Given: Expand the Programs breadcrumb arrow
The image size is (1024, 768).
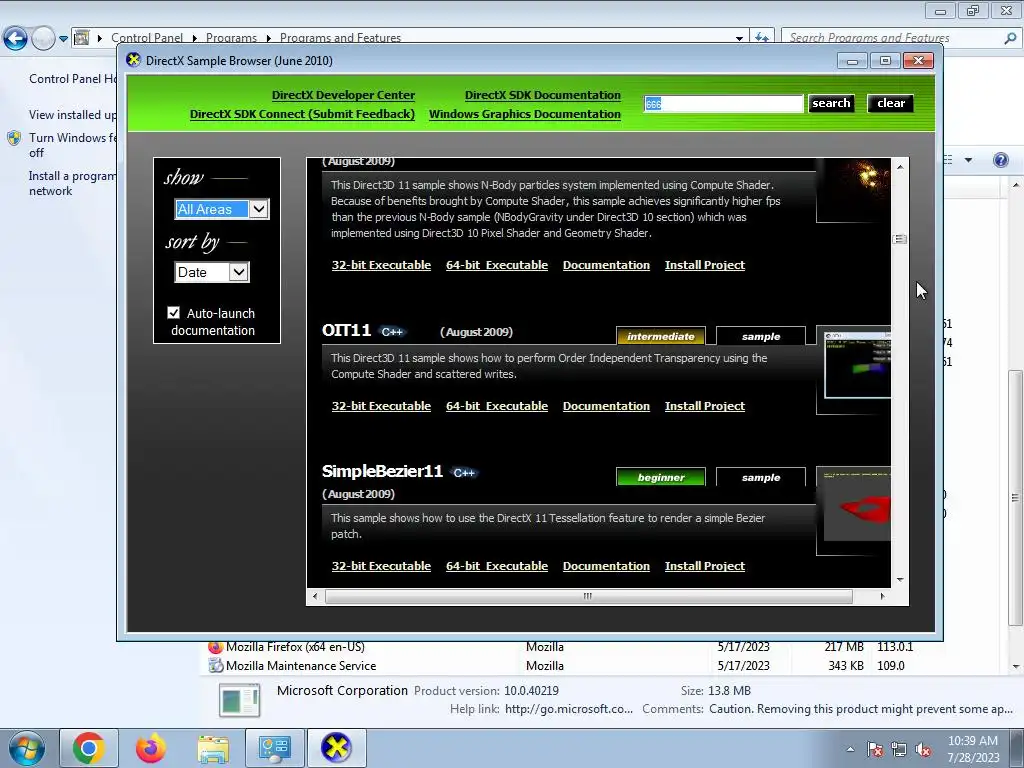Looking at the screenshot, I should [268, 38].
